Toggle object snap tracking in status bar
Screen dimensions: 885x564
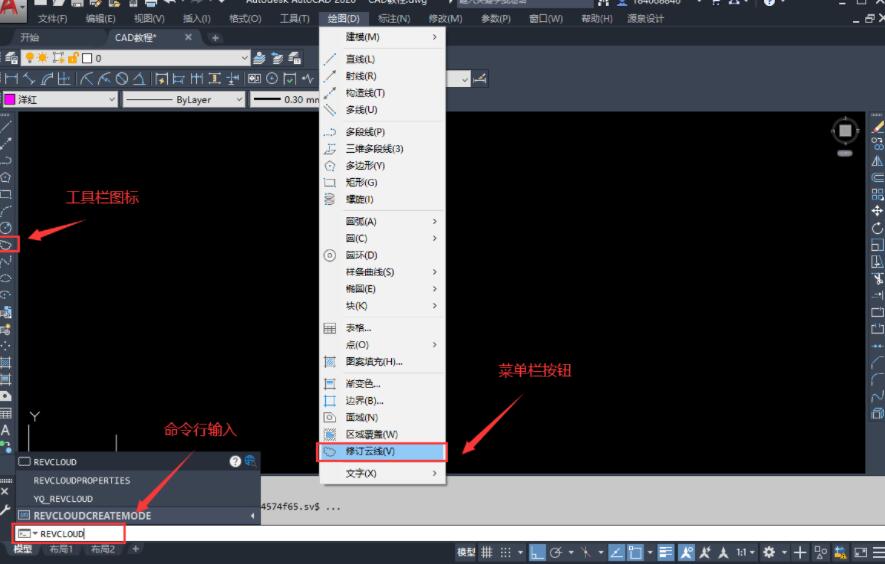coord(616,552)
